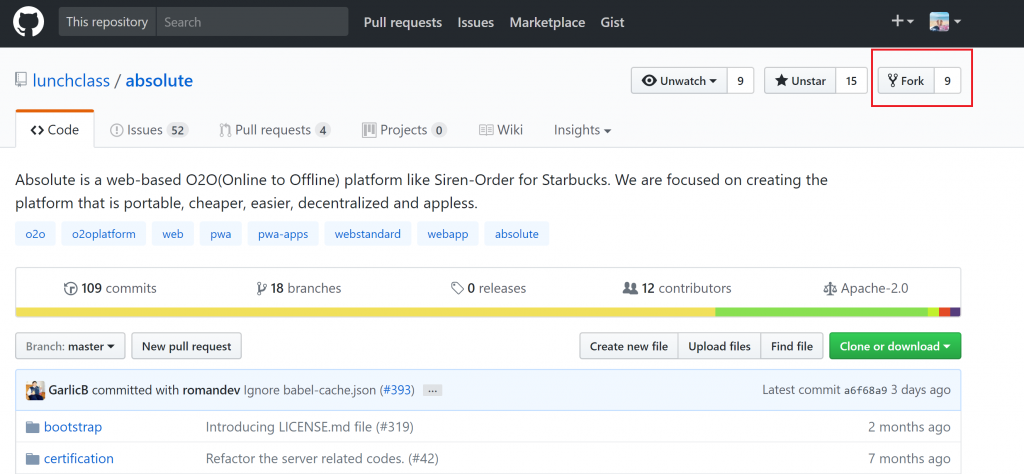The height and width of the screenshot is (474, 1024).
Task: View the 18 branches
Action: (x=299, y=288)
